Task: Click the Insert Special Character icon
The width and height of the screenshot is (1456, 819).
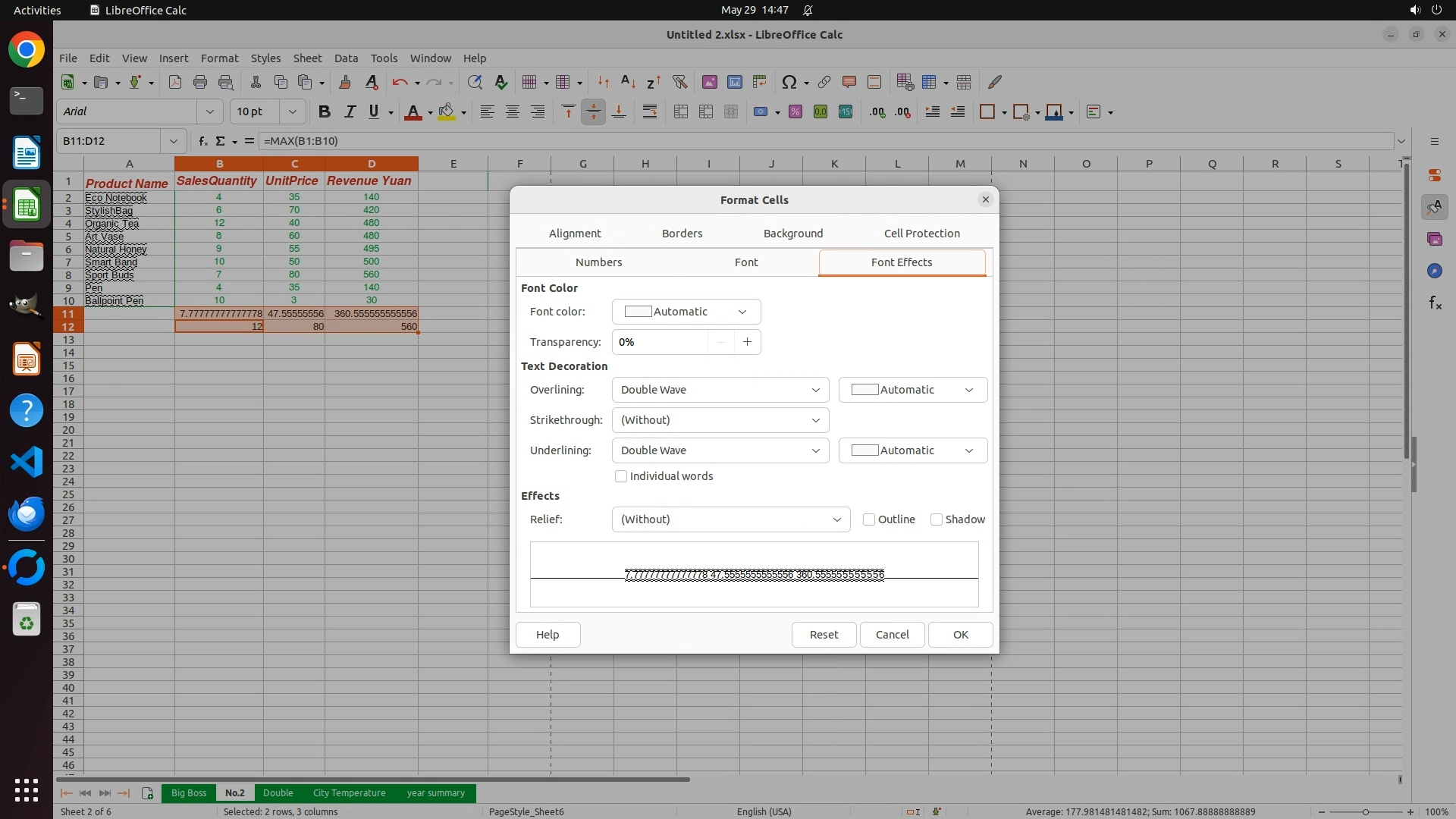Action: coord(789,82)
